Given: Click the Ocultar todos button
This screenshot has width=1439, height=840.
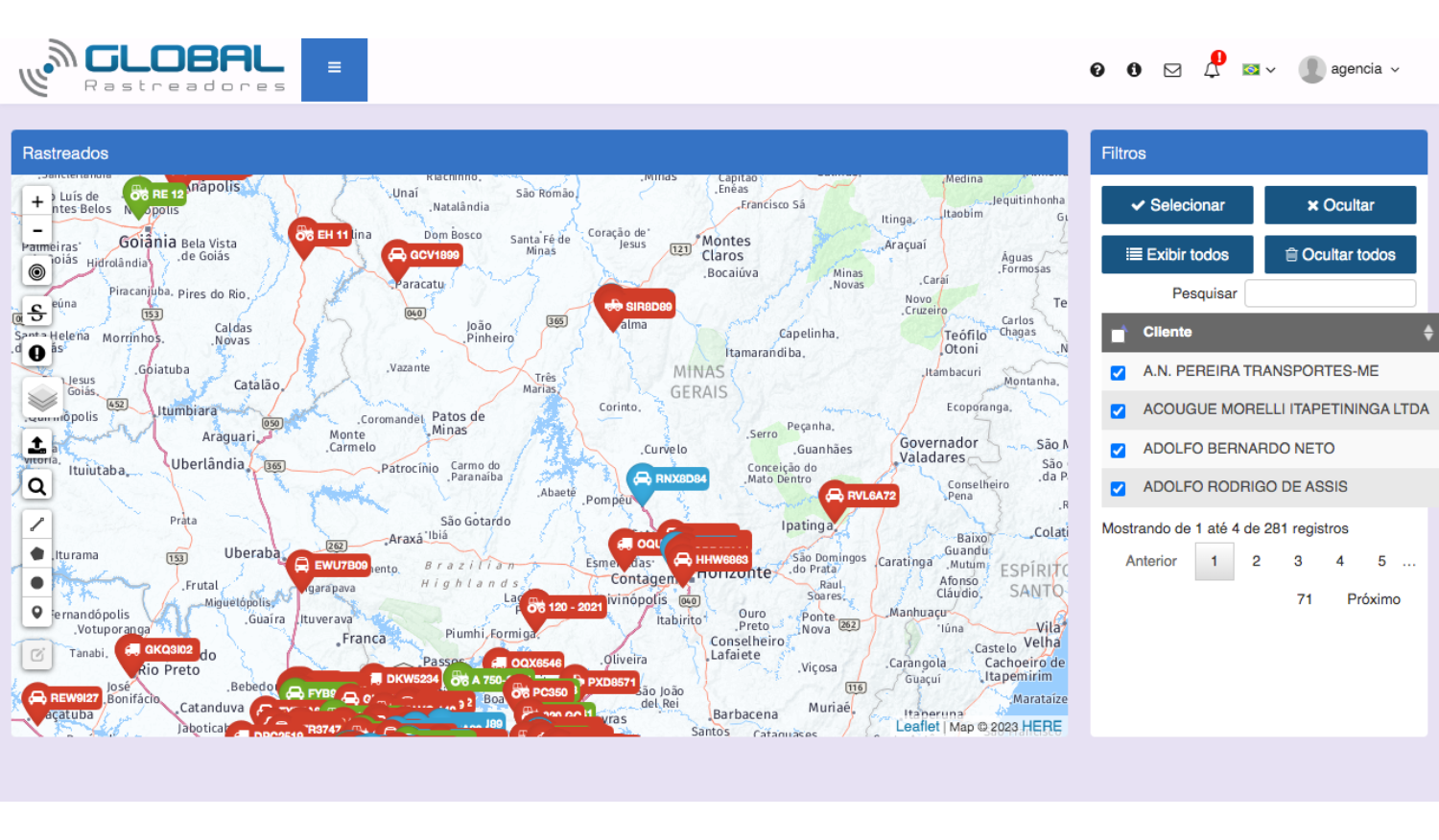Looking at the screenshot, I should point(1340,255).
